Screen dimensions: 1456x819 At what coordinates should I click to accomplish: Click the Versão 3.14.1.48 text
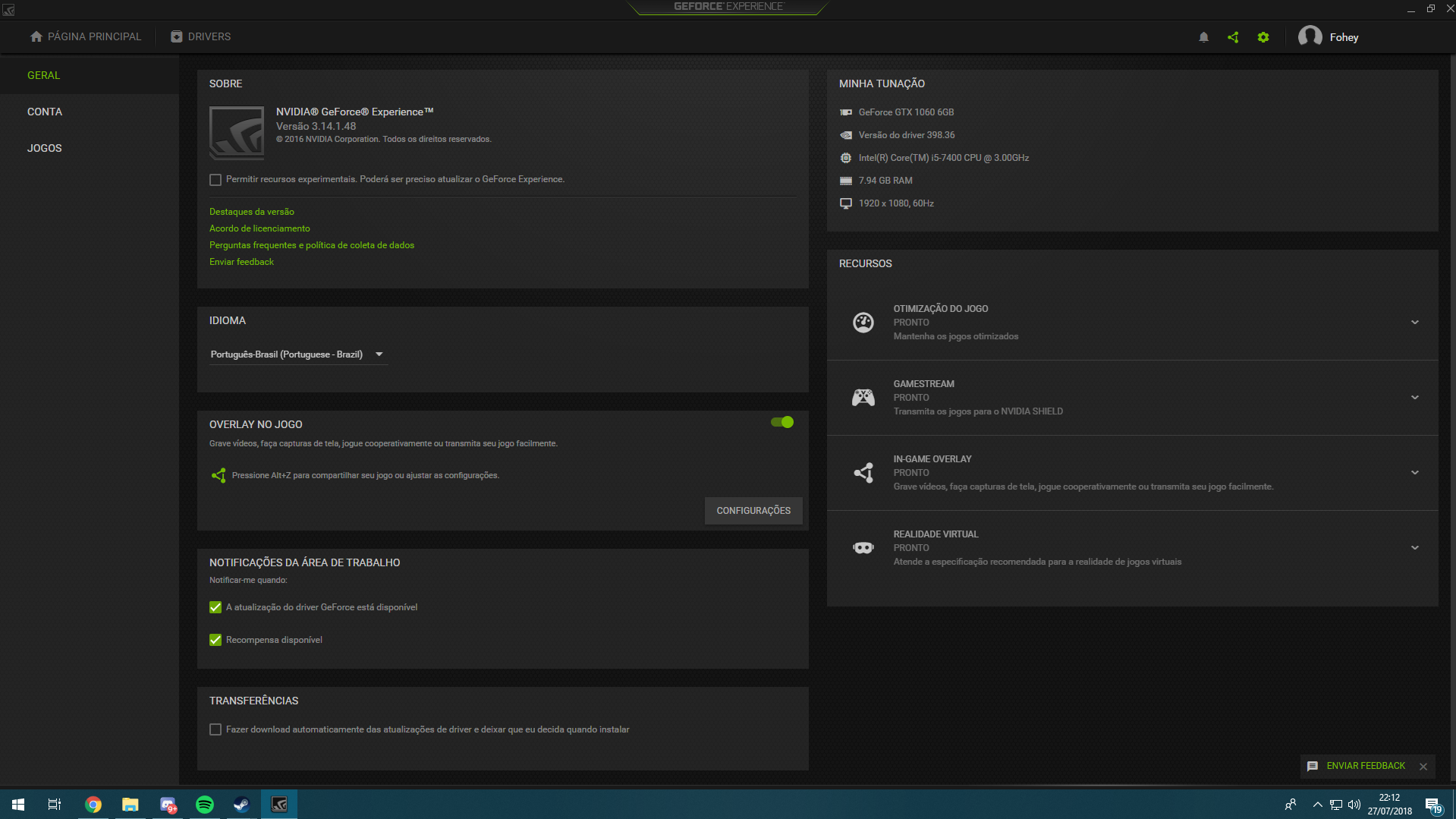tap(316, 126)
